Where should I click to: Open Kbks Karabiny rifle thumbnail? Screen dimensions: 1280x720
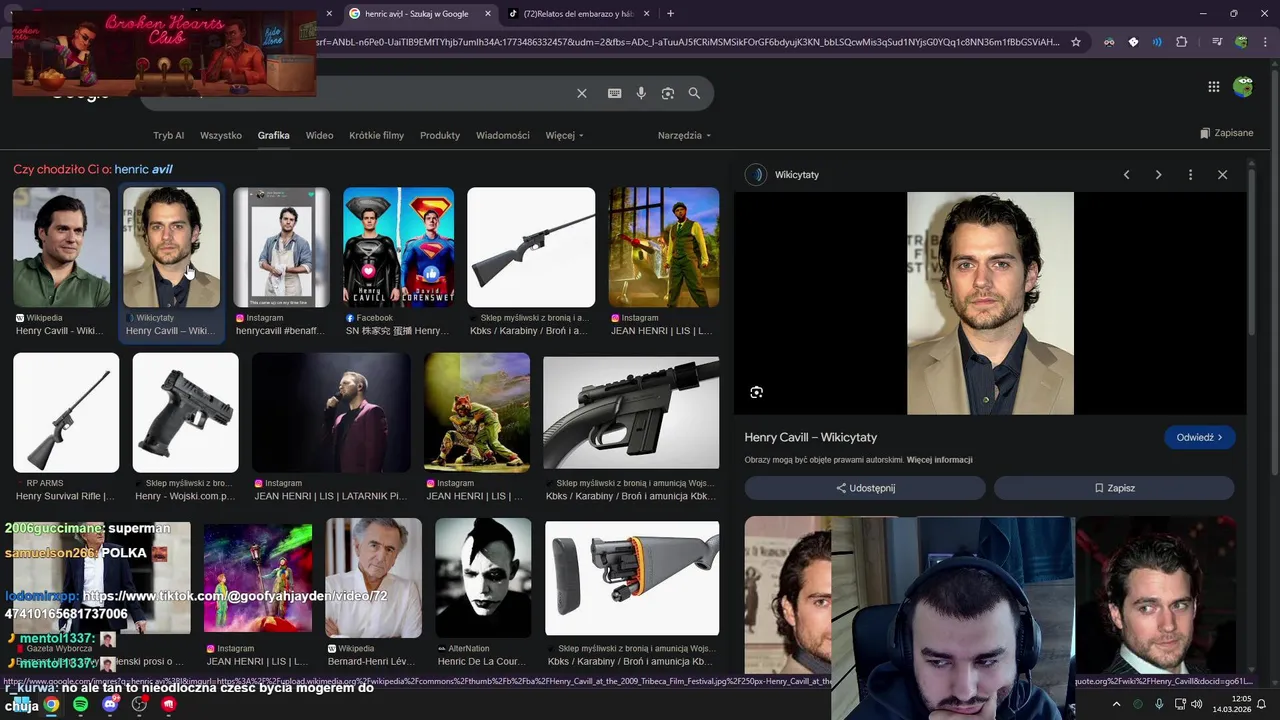(531, 247)
